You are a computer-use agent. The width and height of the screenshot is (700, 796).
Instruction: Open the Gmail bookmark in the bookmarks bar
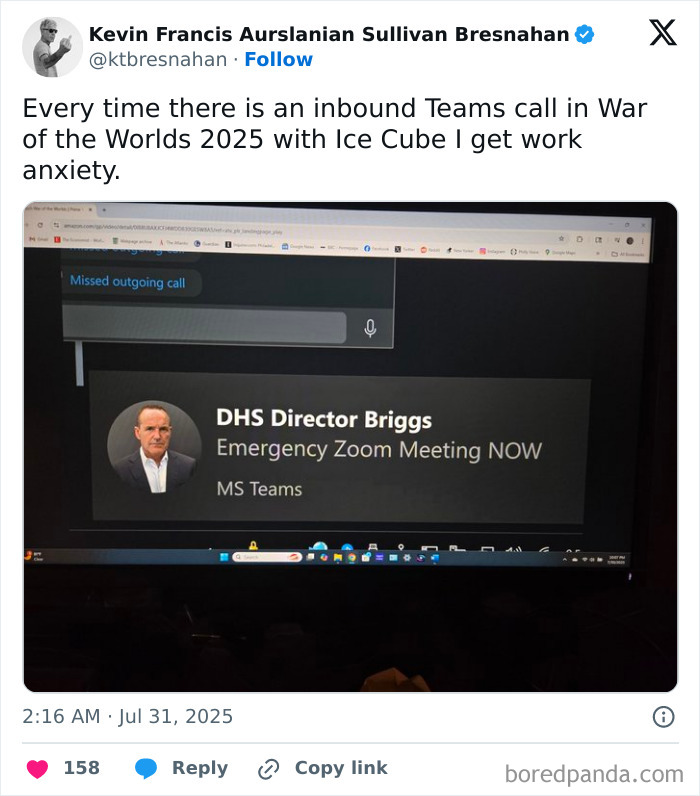(39, 238)
